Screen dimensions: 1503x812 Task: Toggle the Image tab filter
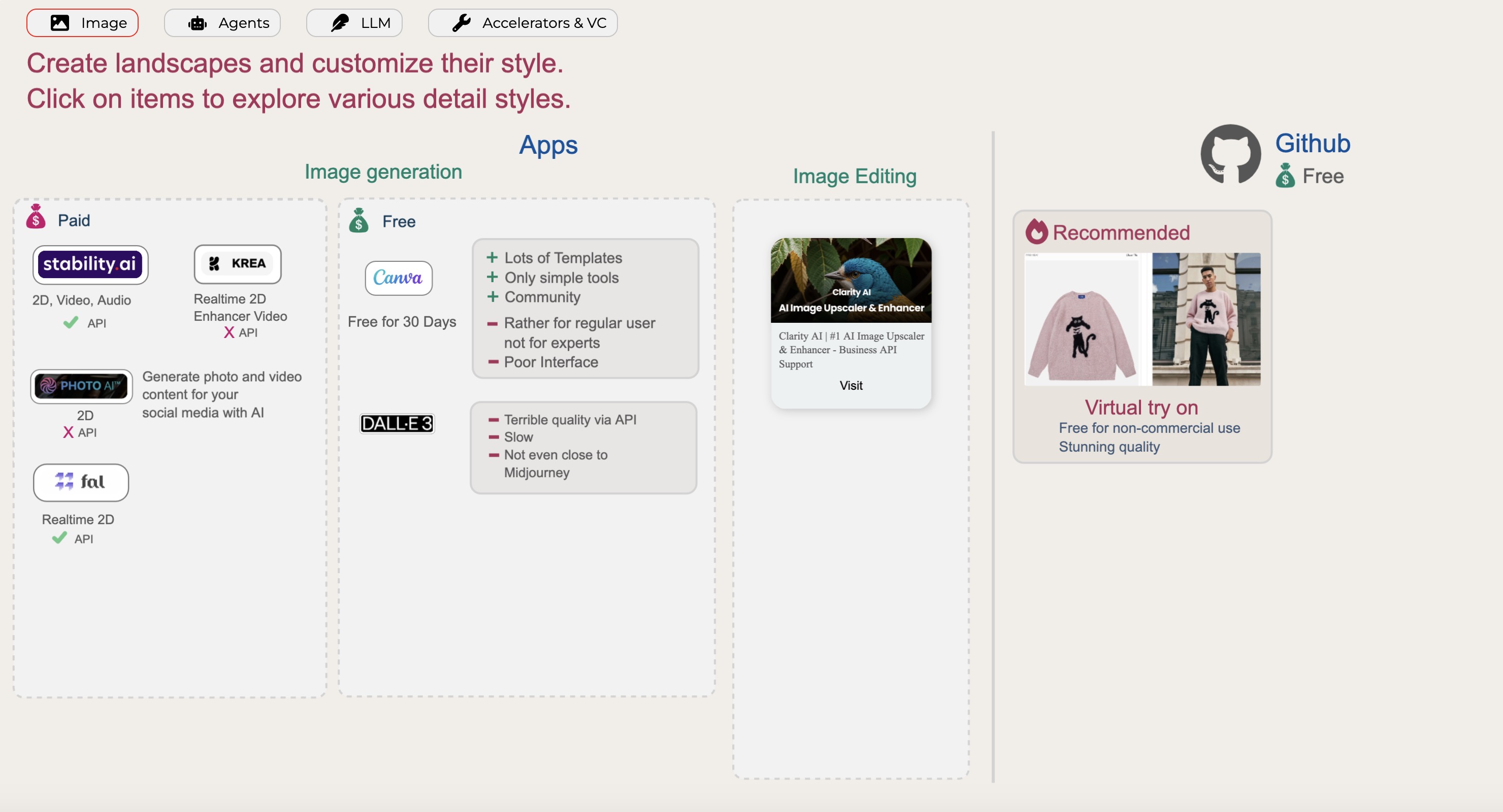[84, 22]
